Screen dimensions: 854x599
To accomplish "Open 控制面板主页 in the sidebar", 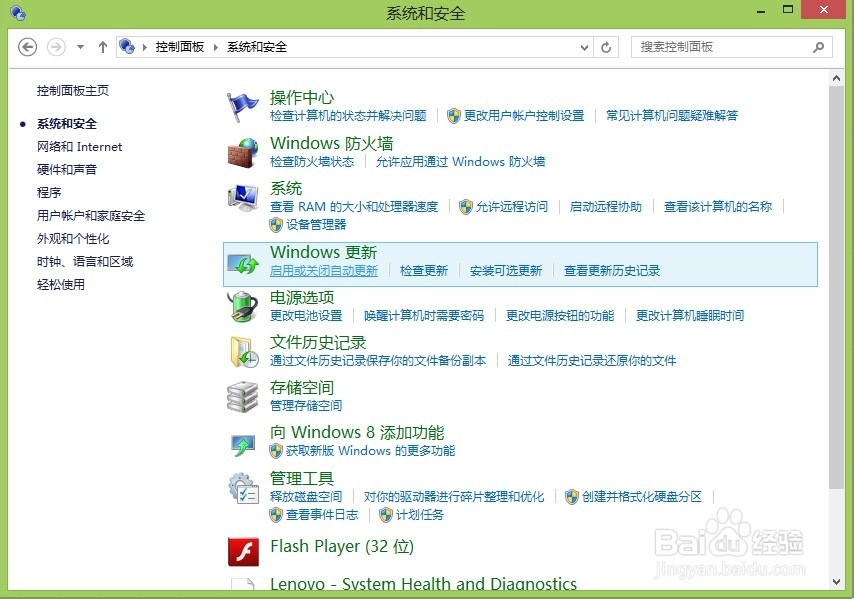I will (x=72, y=90).
